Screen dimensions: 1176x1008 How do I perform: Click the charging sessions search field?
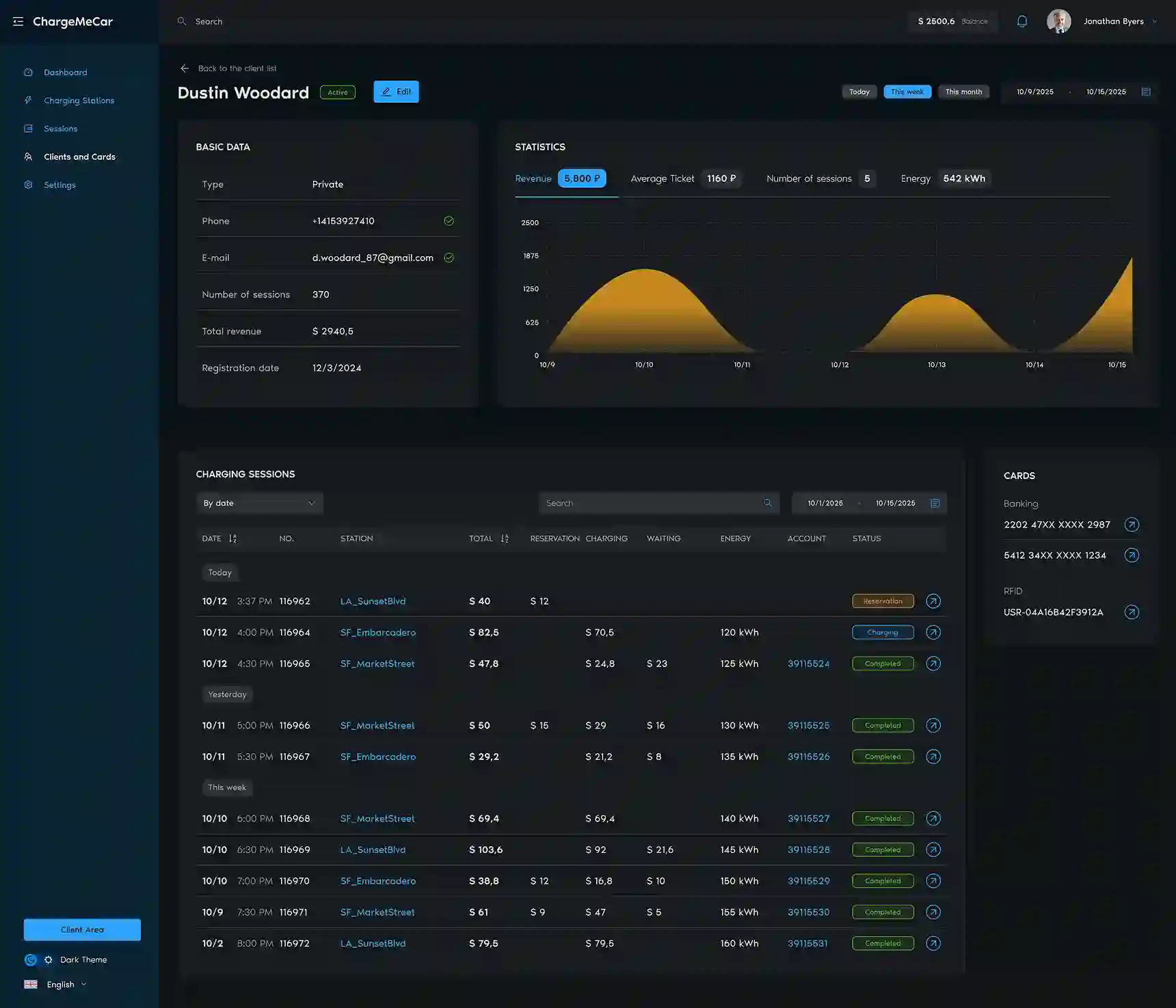(650, 503)
